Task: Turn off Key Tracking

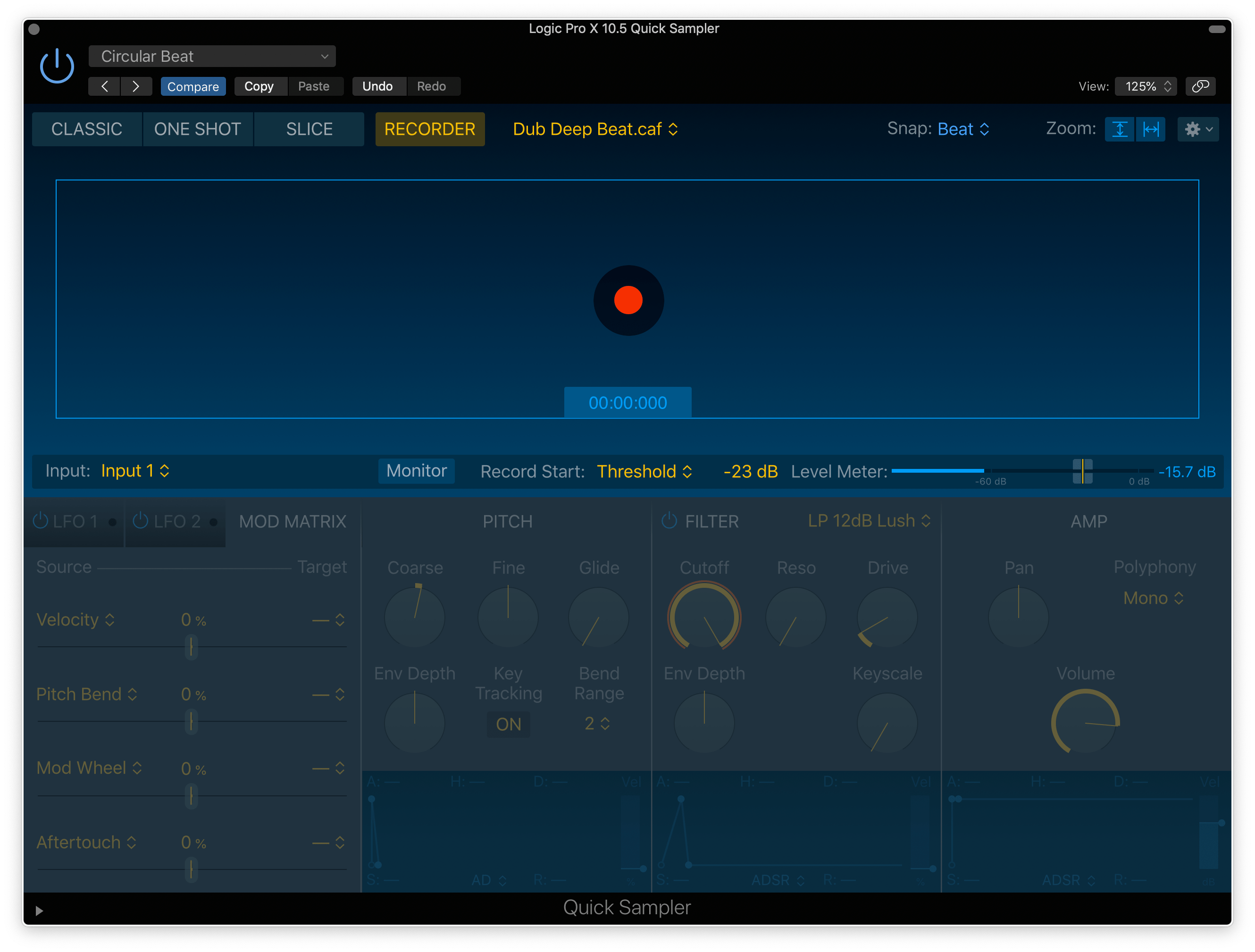Action: tap(508, 724)
